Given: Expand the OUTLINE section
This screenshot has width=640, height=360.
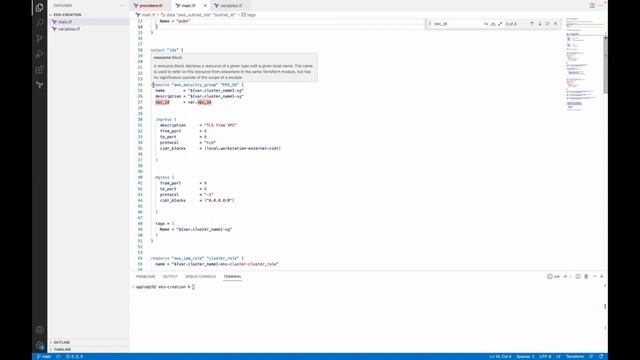Looking at the screenshot, I should point(88,342).
